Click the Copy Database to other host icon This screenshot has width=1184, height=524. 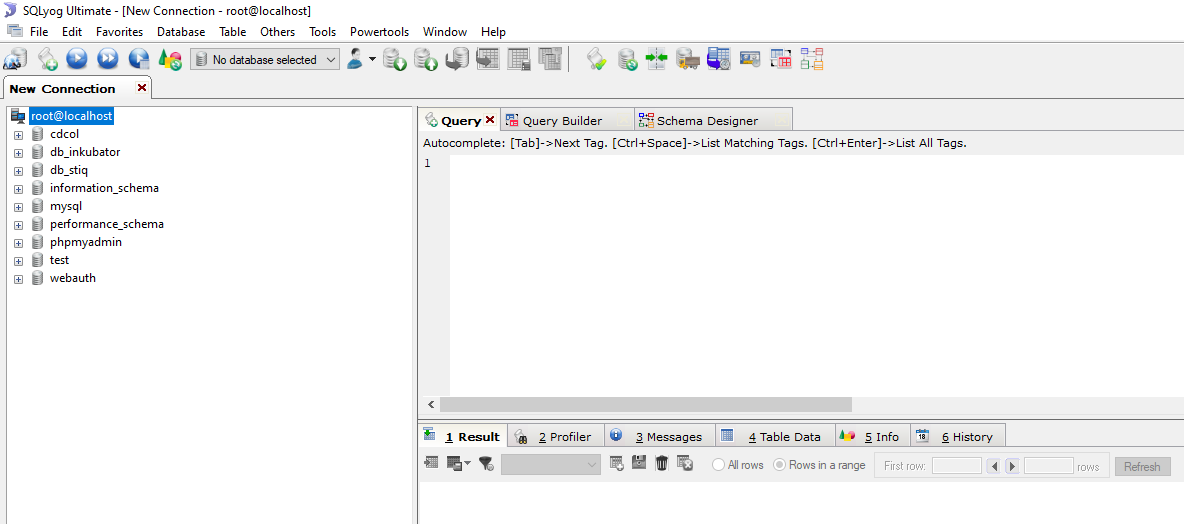tap(457, 59)
